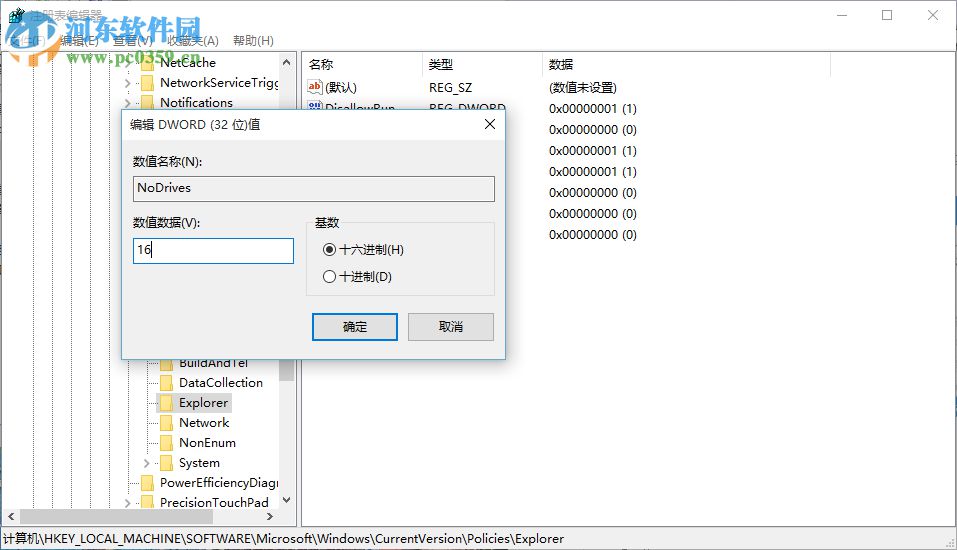This screenshot has height=550, width=957.
Task: Close the Edit DWORD dialog
Action: (489, 125)
